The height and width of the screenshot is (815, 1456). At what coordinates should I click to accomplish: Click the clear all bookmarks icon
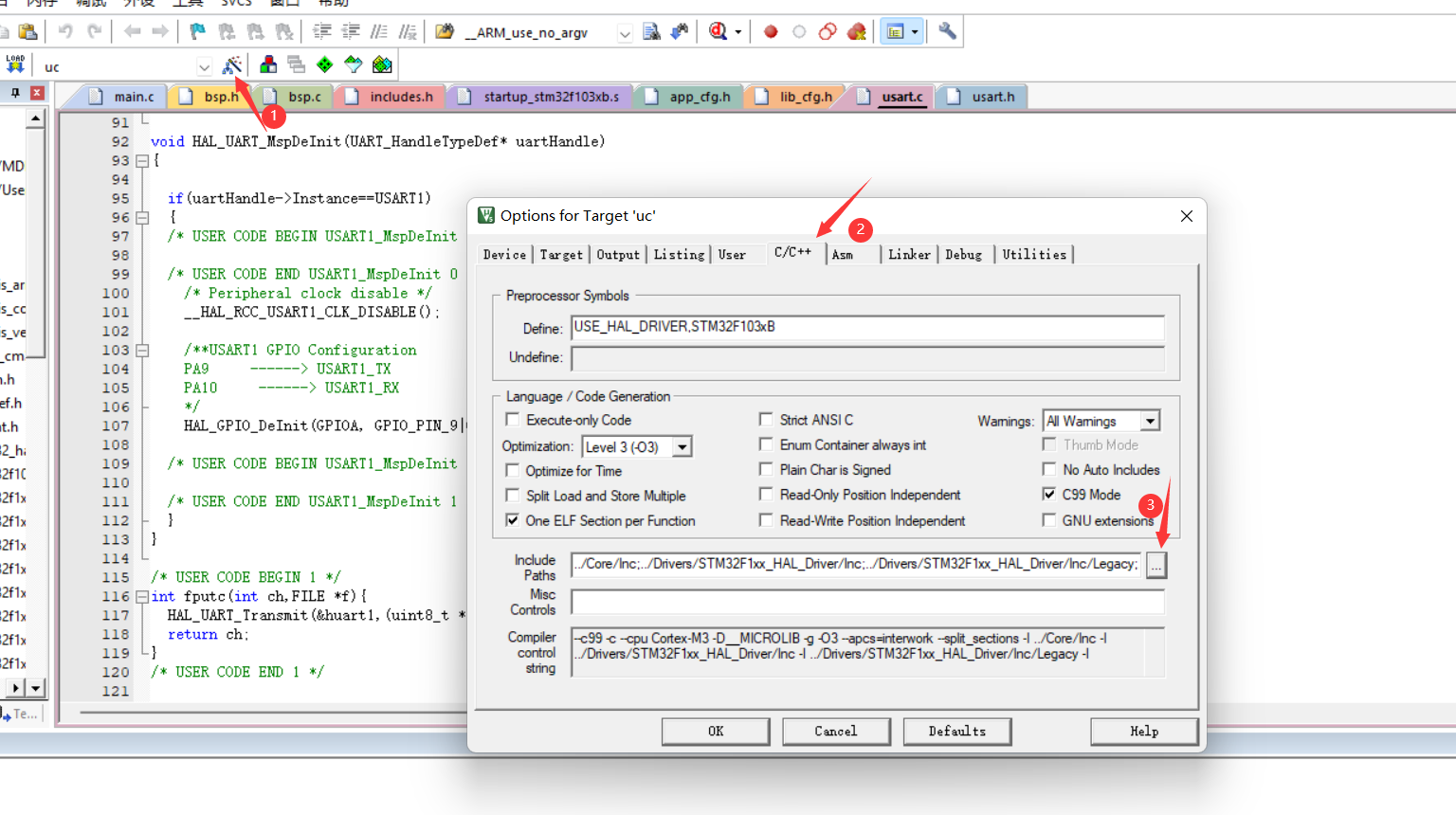pyautogui.click(x=283, y=31)
